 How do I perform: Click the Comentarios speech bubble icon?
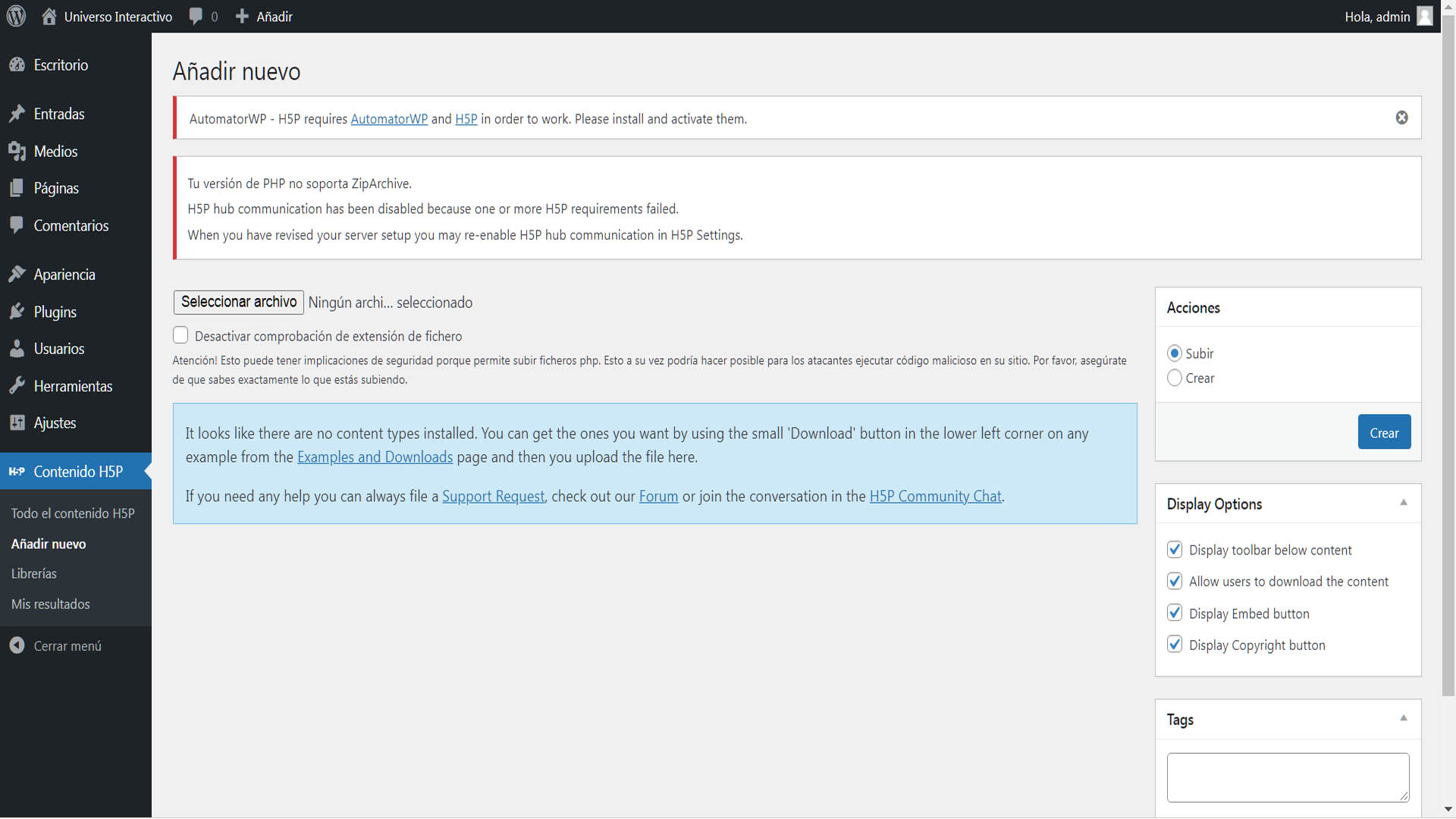(17, 225)
